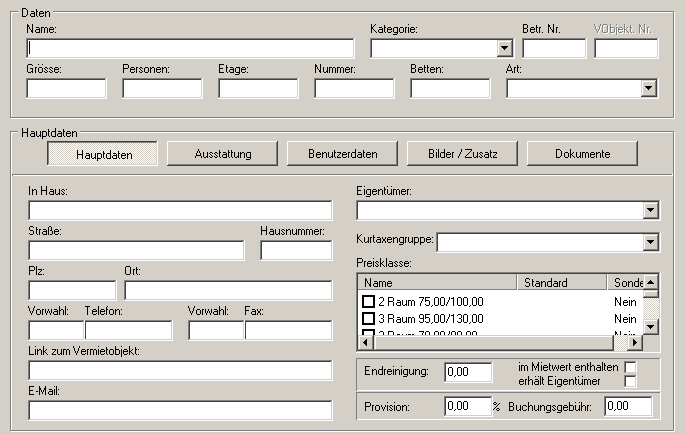Expand the Art dropdown list
The height and width of the screenshot is (434, 685).
[x=648, y=89]
